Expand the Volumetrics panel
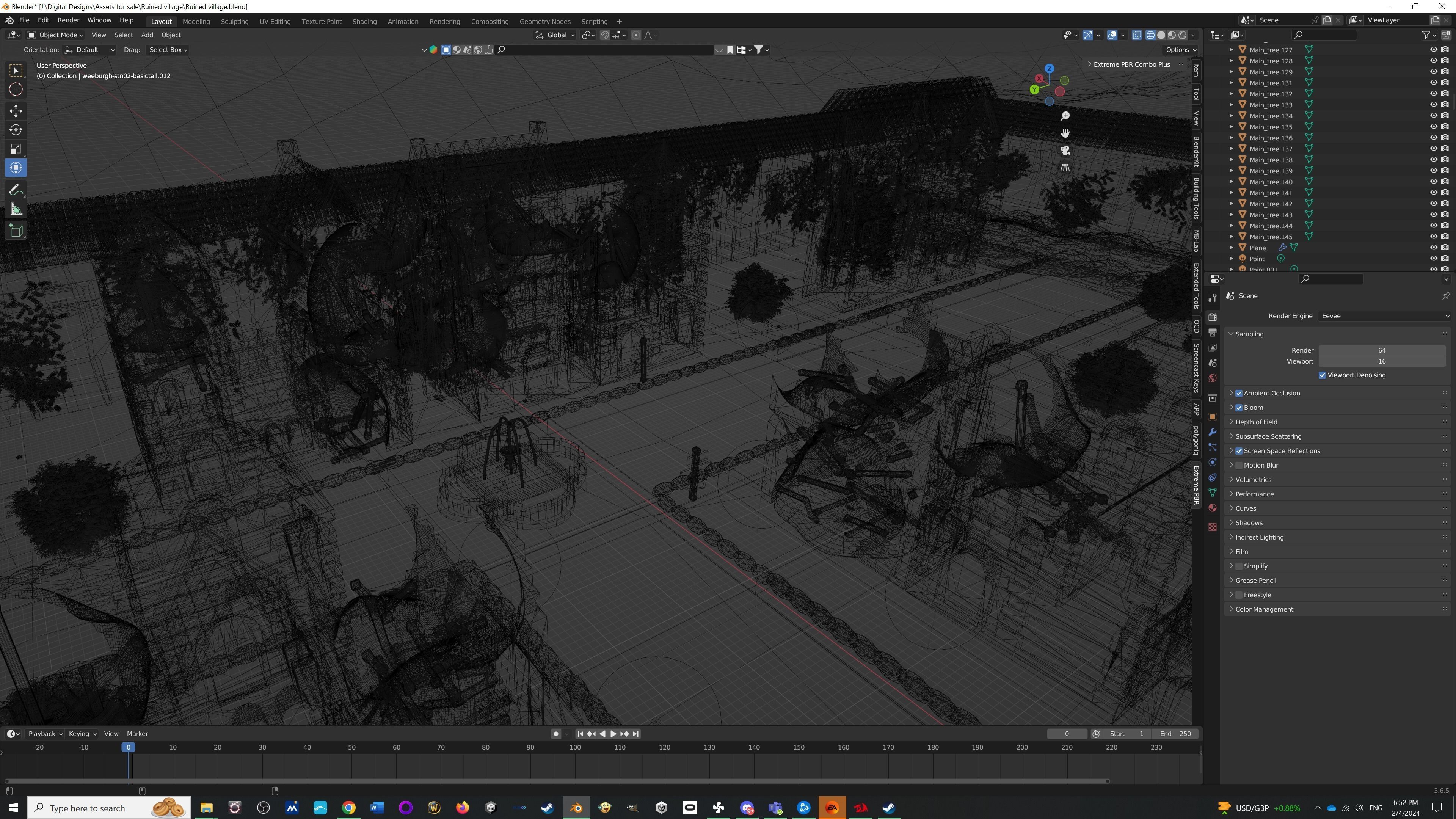Screen dimensions: 1456x819 click(x=1253, y=480)
